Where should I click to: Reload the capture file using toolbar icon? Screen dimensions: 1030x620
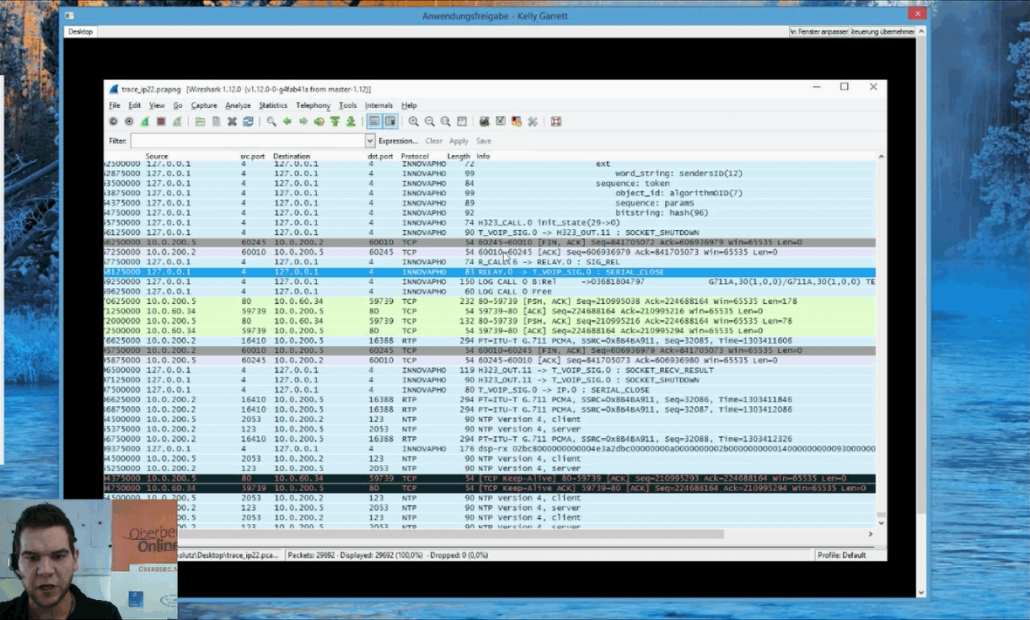coord(248,121)
